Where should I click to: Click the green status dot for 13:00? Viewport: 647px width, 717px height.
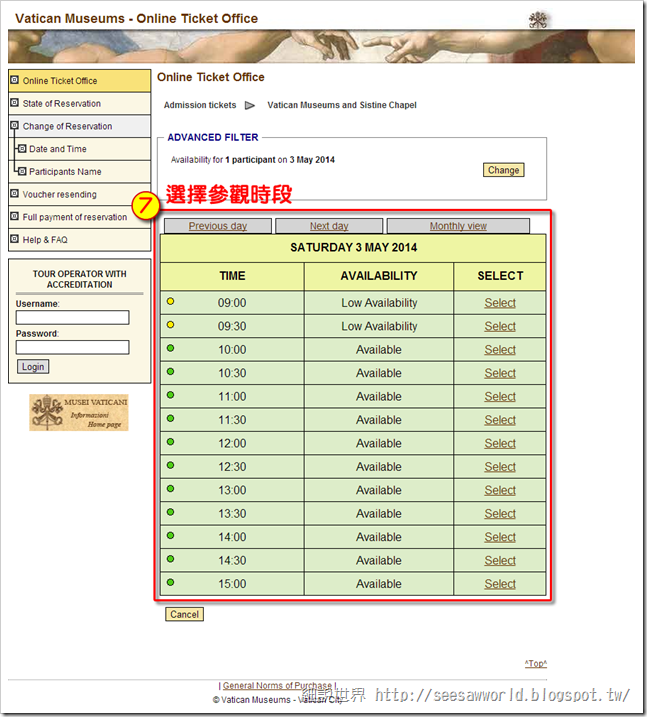pyautogui.click(x=171, y=488)
